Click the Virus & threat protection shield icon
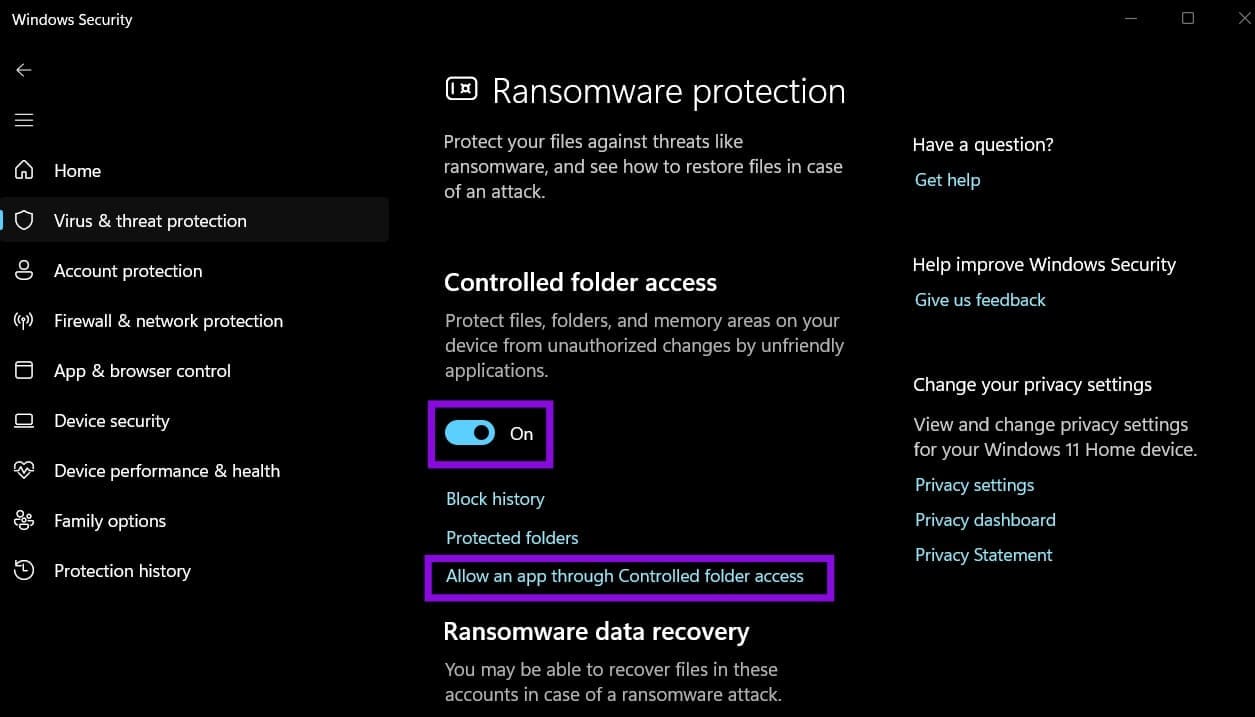The width and height of the screenshot is (1255, 717). click(x=24, y=220)
